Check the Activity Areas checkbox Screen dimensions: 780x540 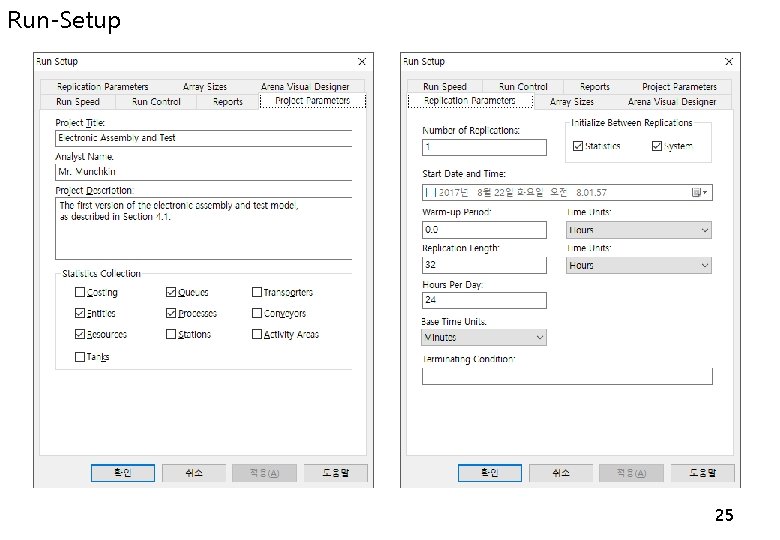tap(257, 334)
